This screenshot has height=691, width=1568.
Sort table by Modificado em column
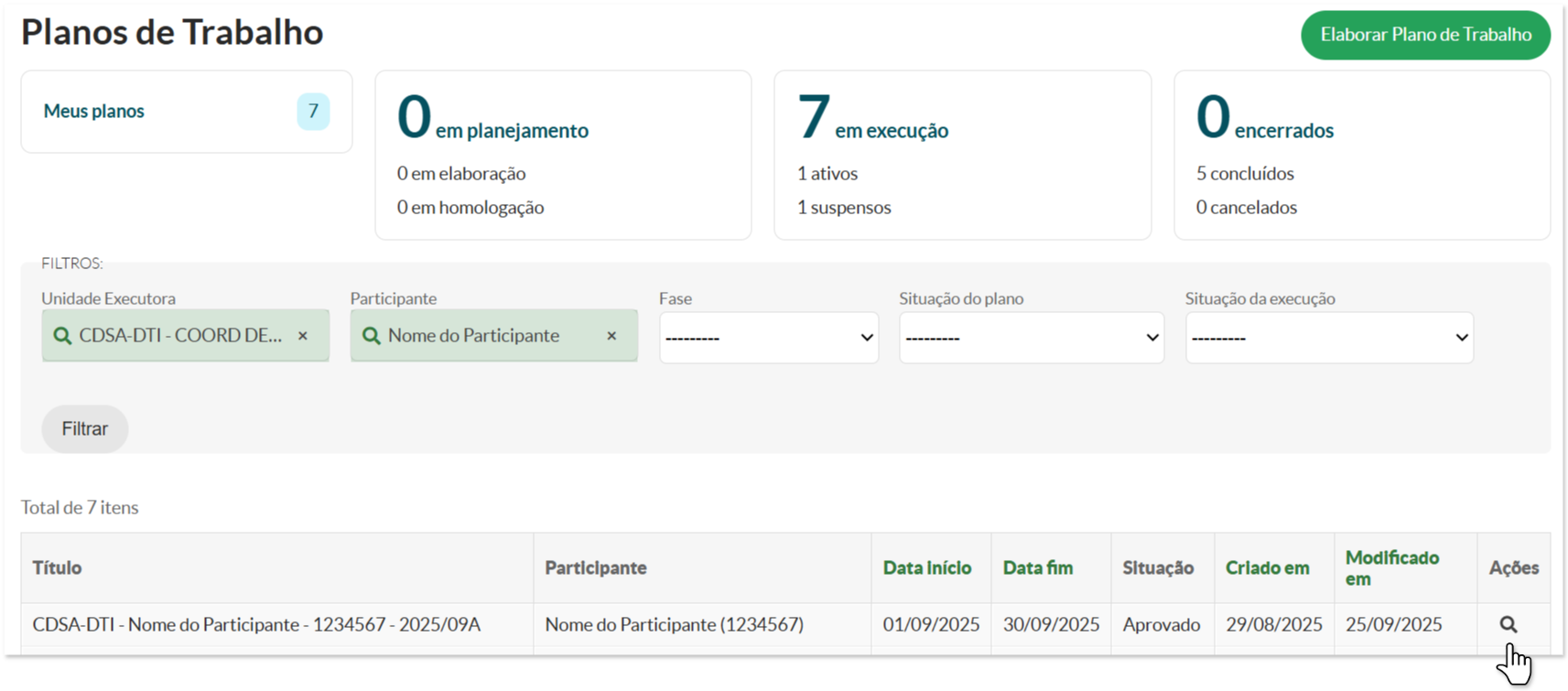tap(1391, 567)
